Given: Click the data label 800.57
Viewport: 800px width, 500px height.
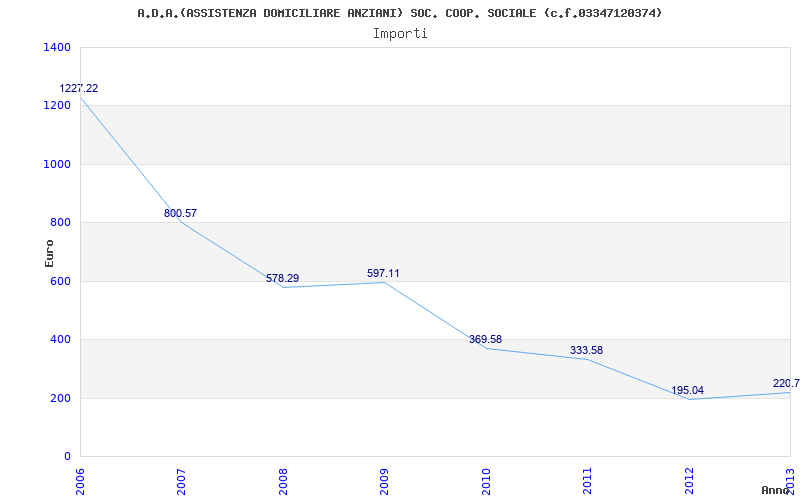Looking at the screenshot, I should pos(180,213).
